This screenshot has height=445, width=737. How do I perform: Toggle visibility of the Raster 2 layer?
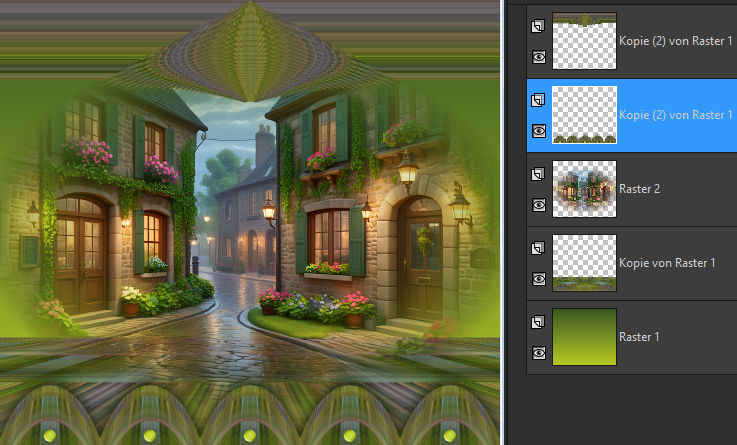point(539,205)
